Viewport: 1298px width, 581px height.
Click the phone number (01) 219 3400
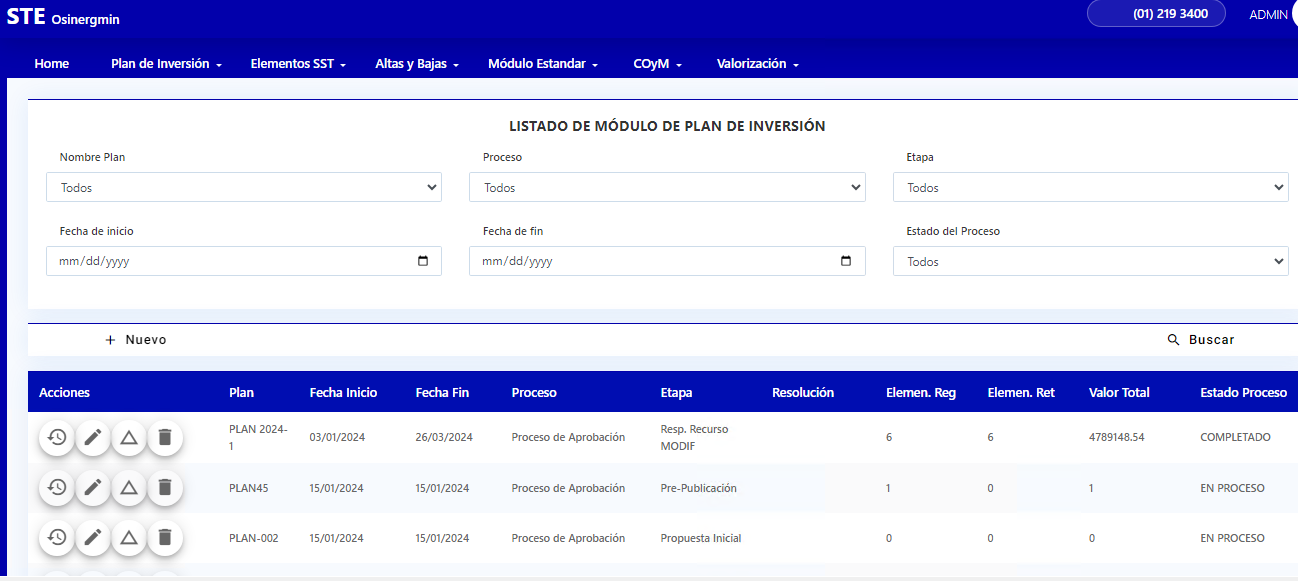(x=1157, y=14)
